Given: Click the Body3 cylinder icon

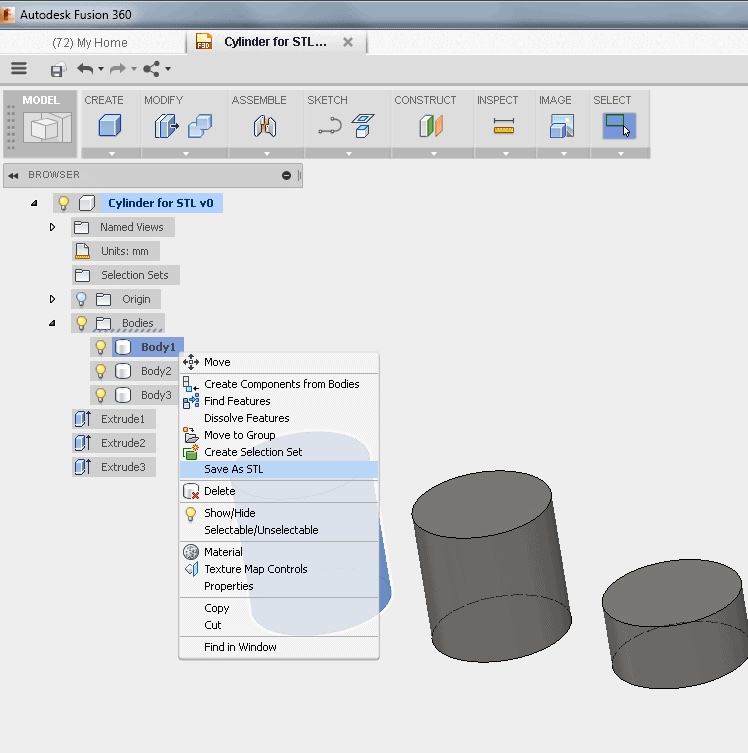Looking at the screenshot, I should coord(123,395).
